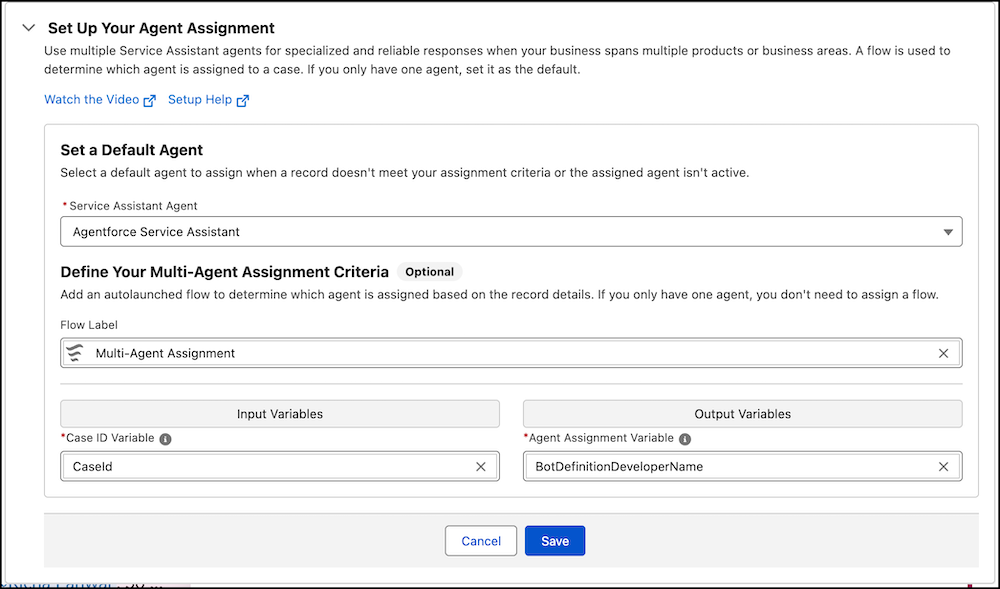Clear the Multi-Agent Assignment flow selection

(x=943, y=353)
